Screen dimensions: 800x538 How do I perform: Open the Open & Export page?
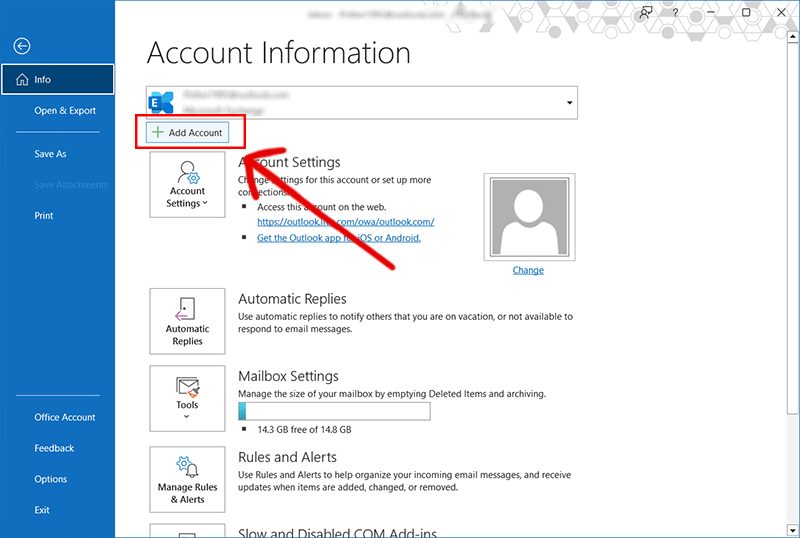pos(65,110)
